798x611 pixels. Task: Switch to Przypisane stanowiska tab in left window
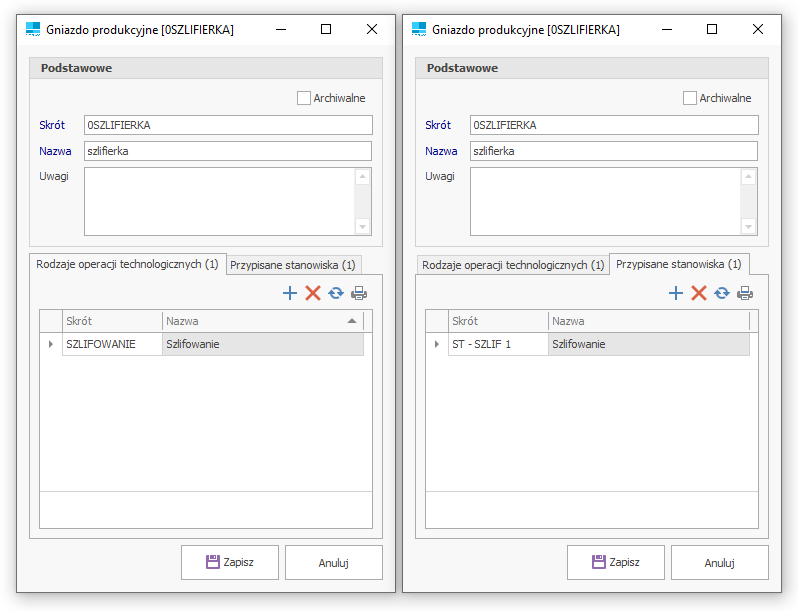pos(292,265)
